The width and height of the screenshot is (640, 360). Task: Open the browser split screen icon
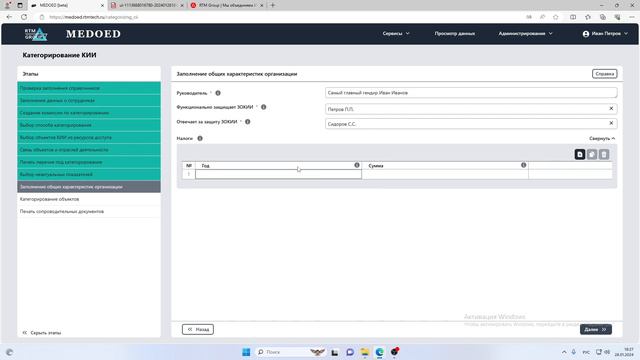(573, 17)
